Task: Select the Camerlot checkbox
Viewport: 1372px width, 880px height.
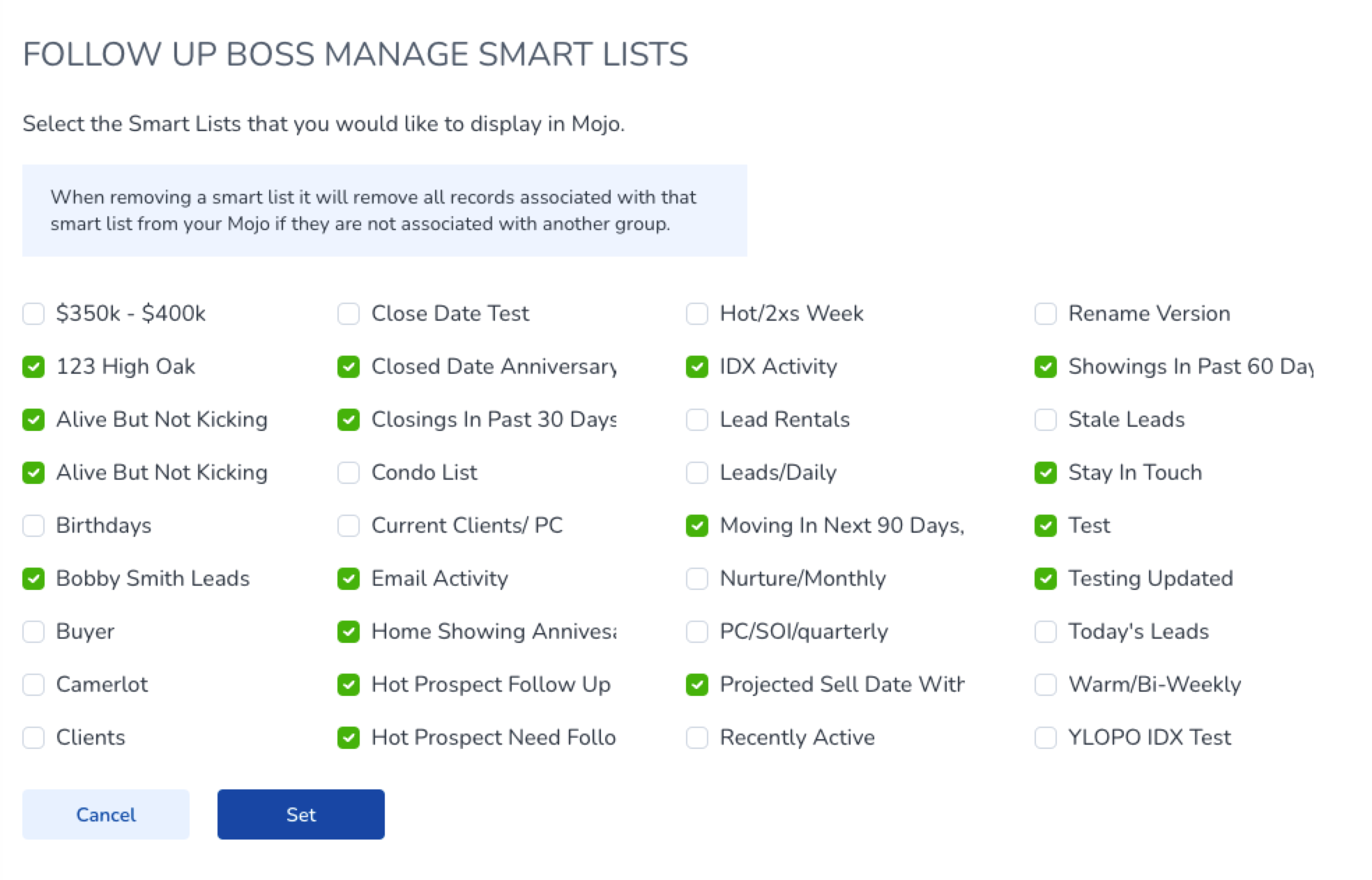Action: [33, 685]
